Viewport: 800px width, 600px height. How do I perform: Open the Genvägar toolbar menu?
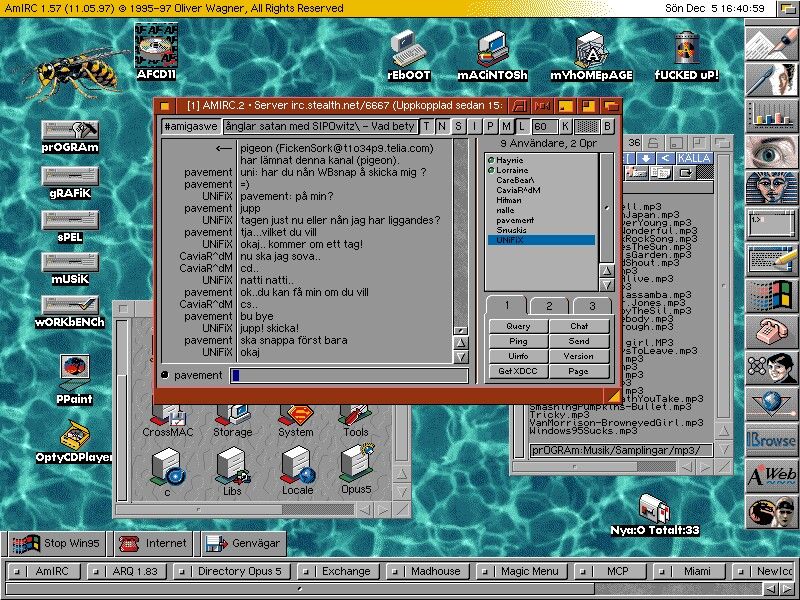(x=242, y=543)
